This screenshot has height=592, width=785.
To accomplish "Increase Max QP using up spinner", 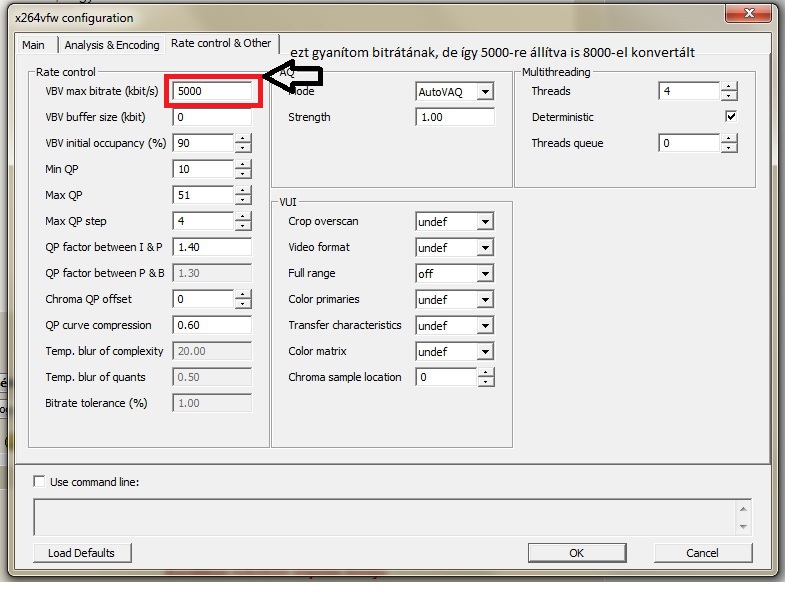I will pos(243,191).
